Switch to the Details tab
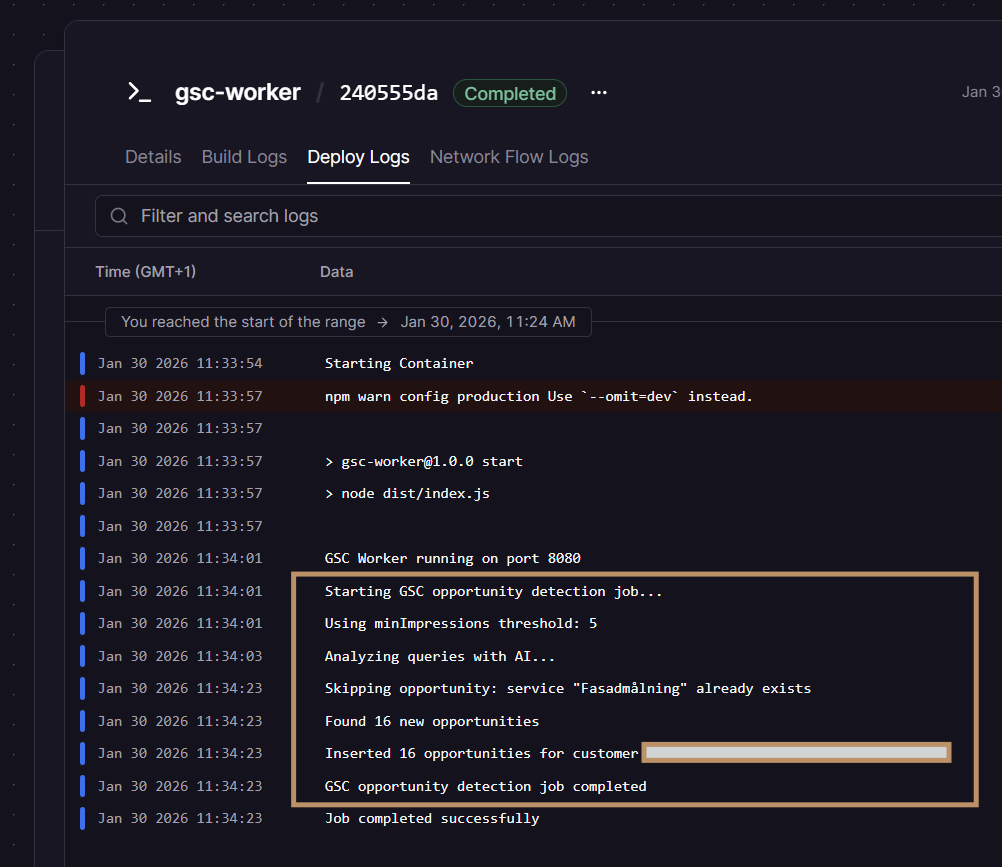Image resolution: width=1002 pixels, height=867 pixels. [x=153, y=157]
